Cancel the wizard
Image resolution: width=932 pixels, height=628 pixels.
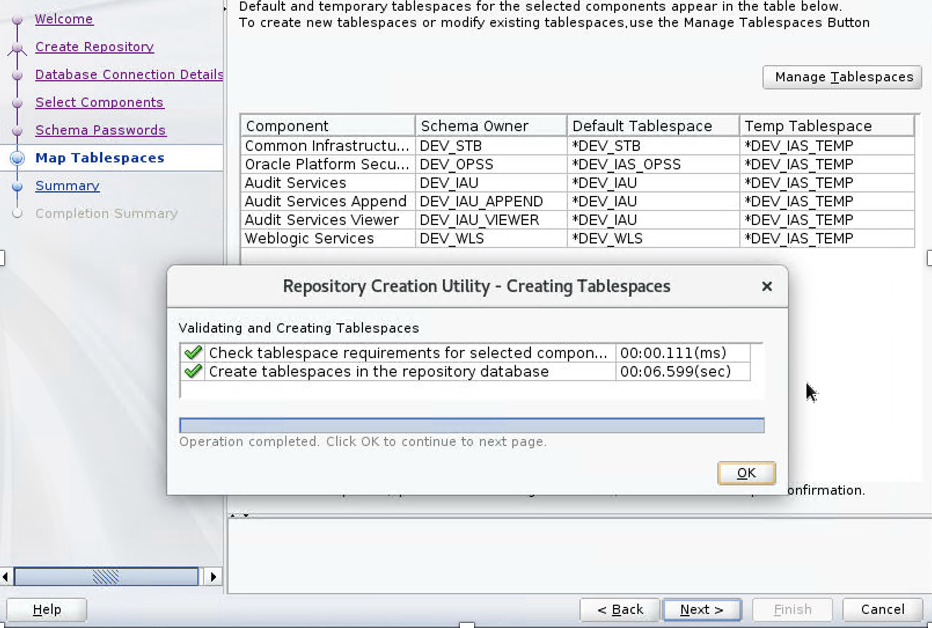tap(883, 610)
